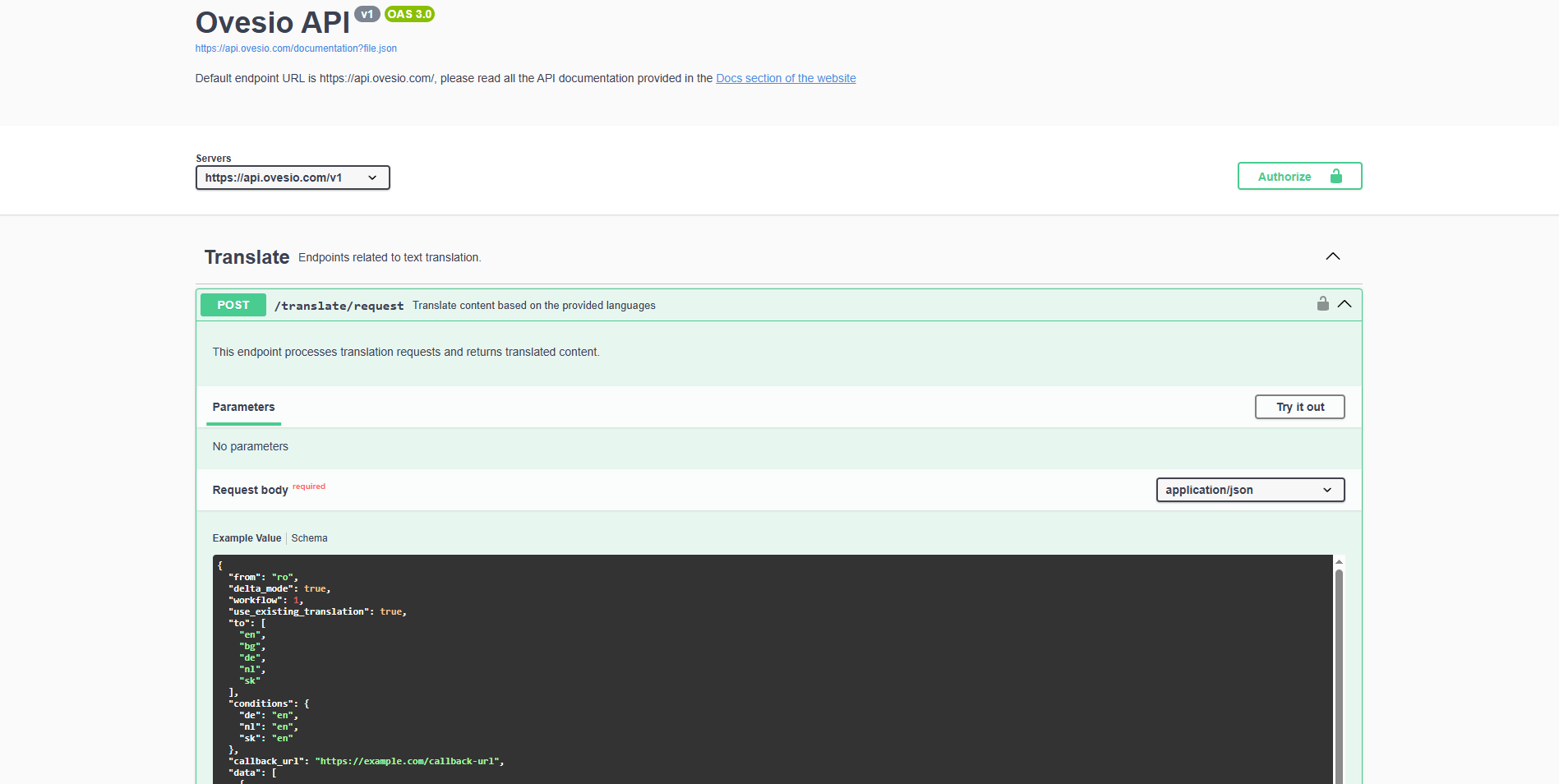The width and height of the screenshot is (1559, 784).
Task: Open the Servers dropdown
Action: click(x=293, y=178)
